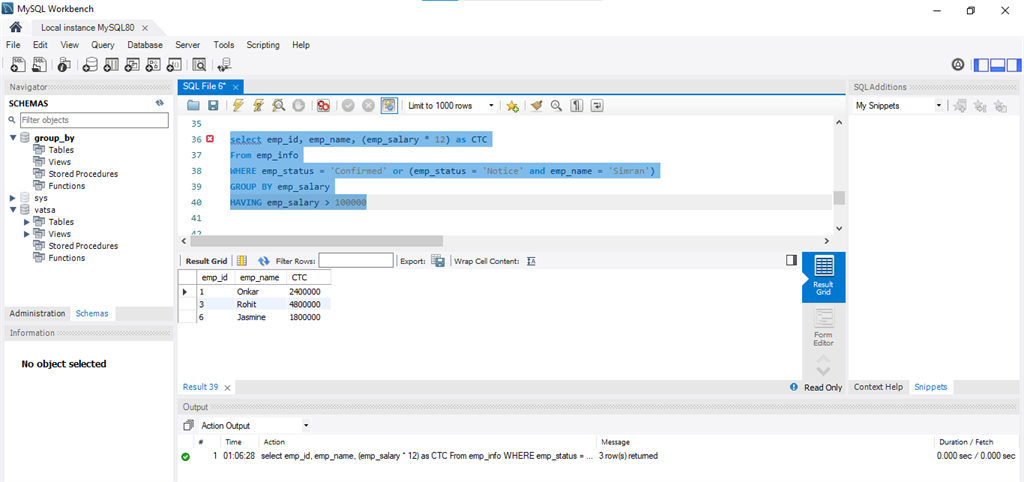Save the script to file
The image size is (1024, 482).
[x=213, y=105]
